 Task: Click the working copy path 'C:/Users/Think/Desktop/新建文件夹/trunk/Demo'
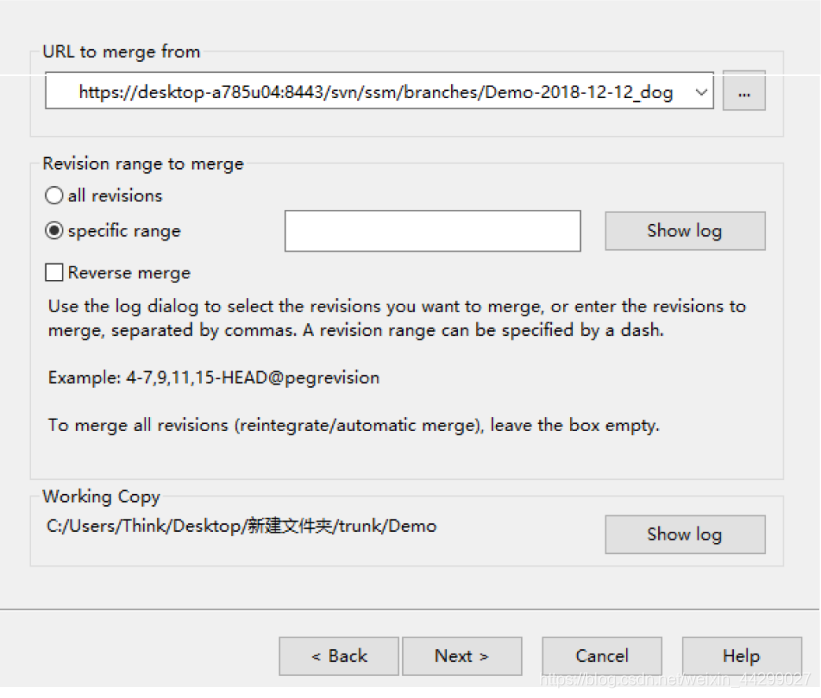(241, 526)
